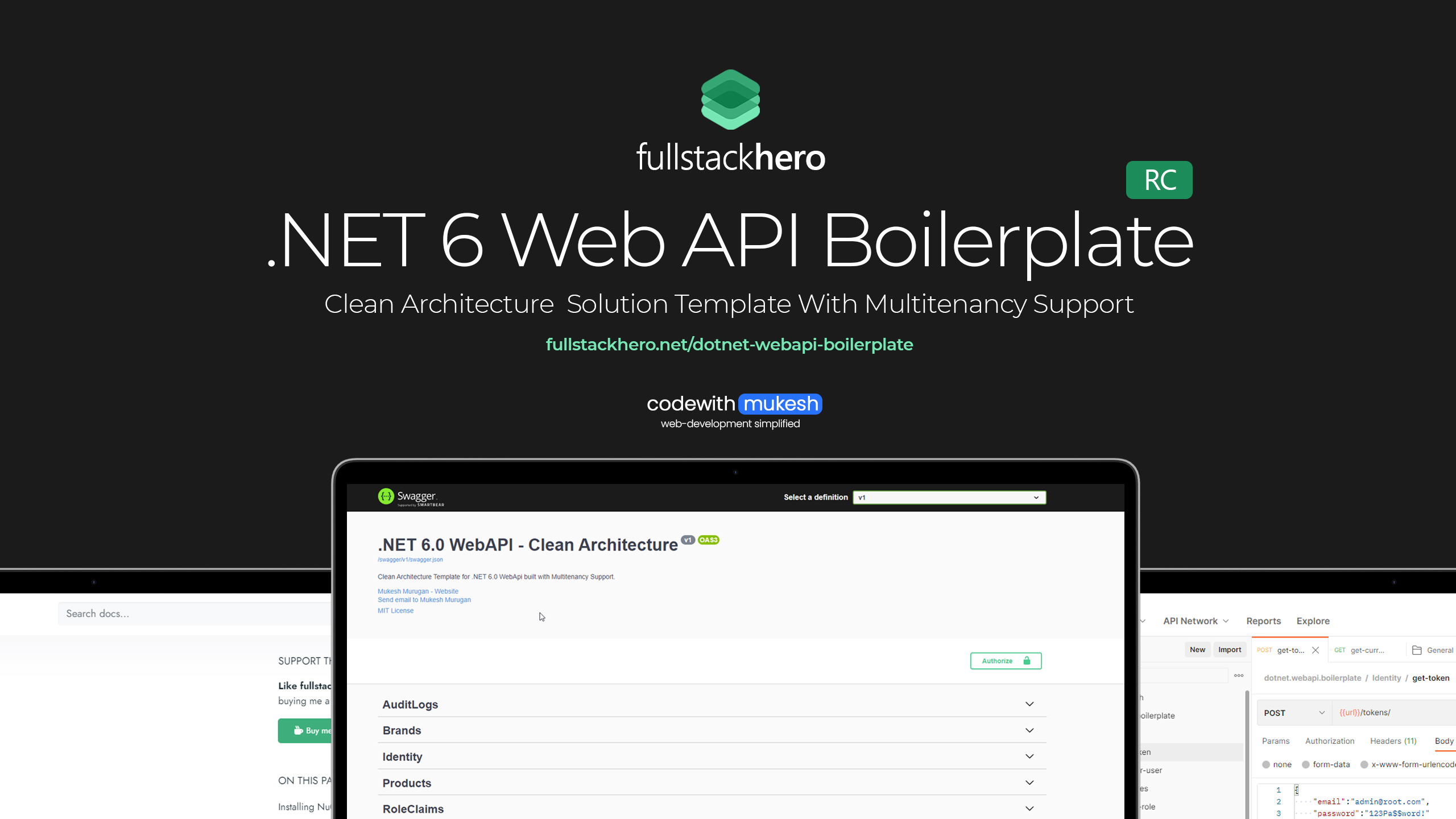Expand the Identity section chevron
Viewport: 1456px width, 819px height.
point(1029,756)
